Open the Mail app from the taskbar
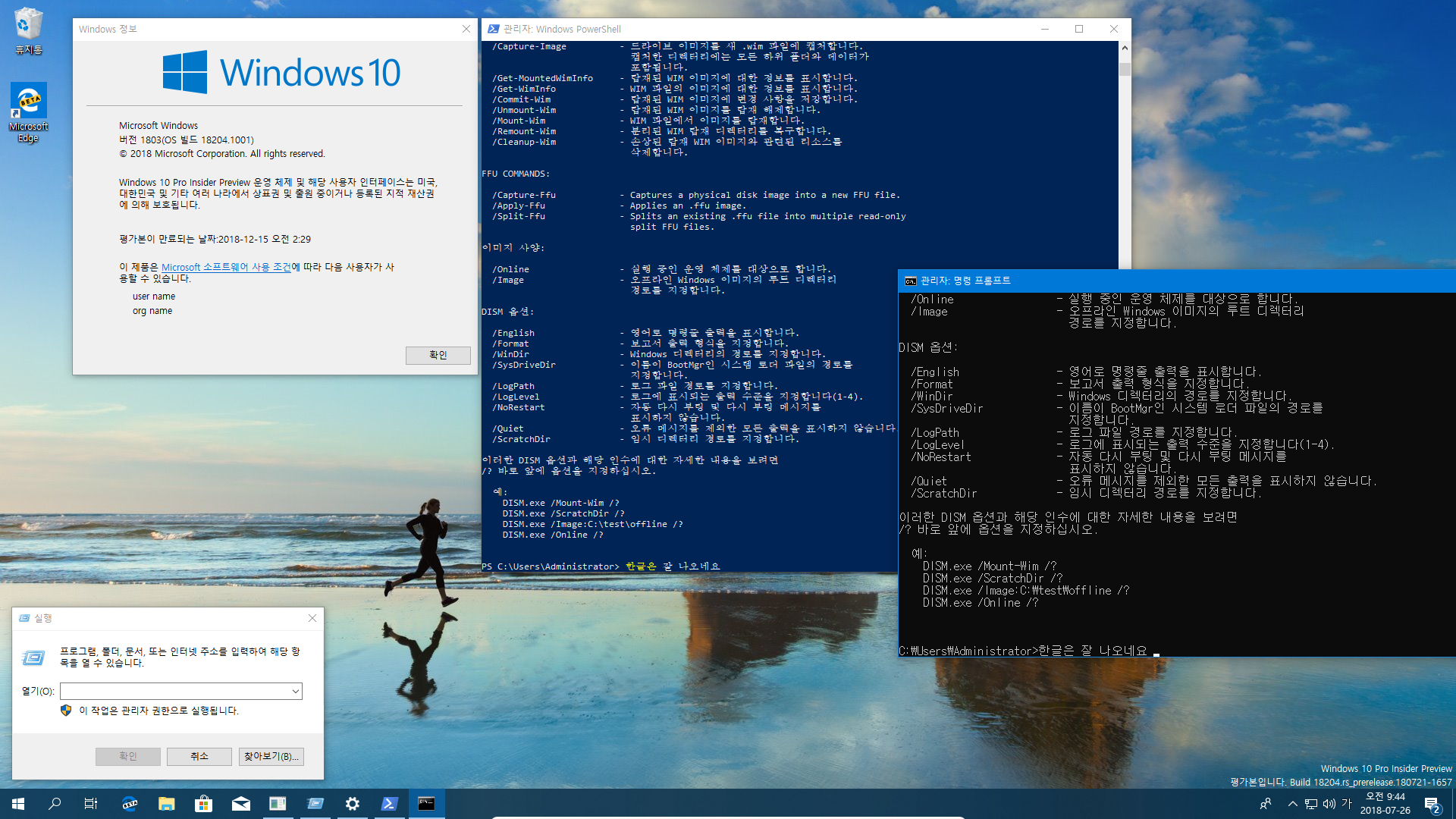 pos(241,804)
